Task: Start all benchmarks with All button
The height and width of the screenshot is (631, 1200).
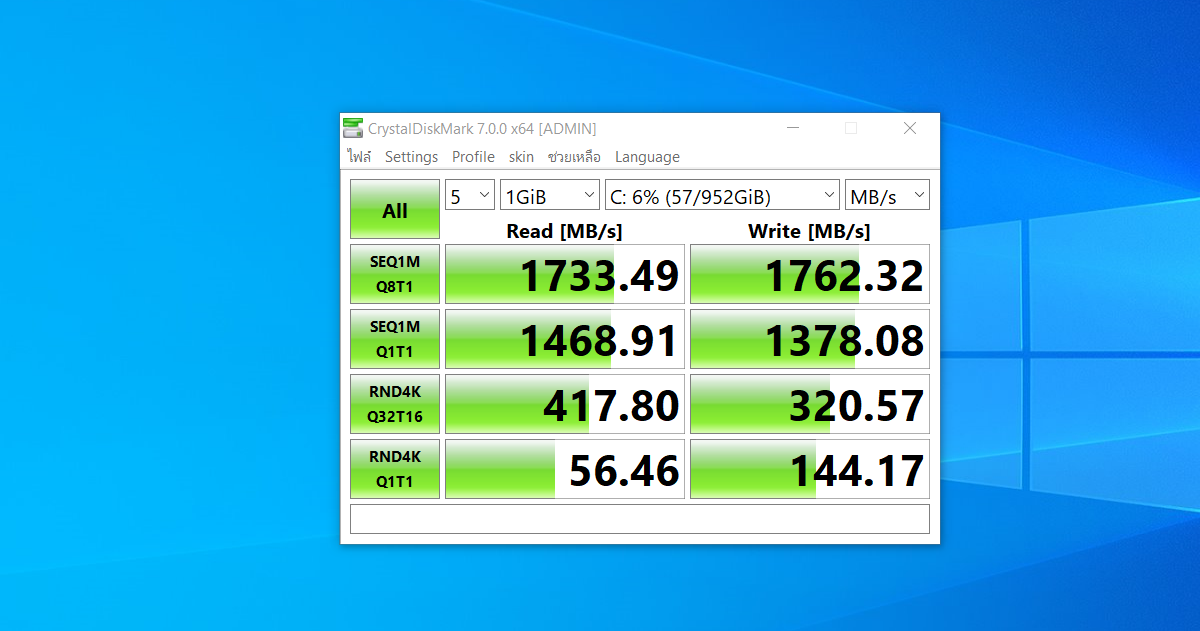Action: click(395, 210)
